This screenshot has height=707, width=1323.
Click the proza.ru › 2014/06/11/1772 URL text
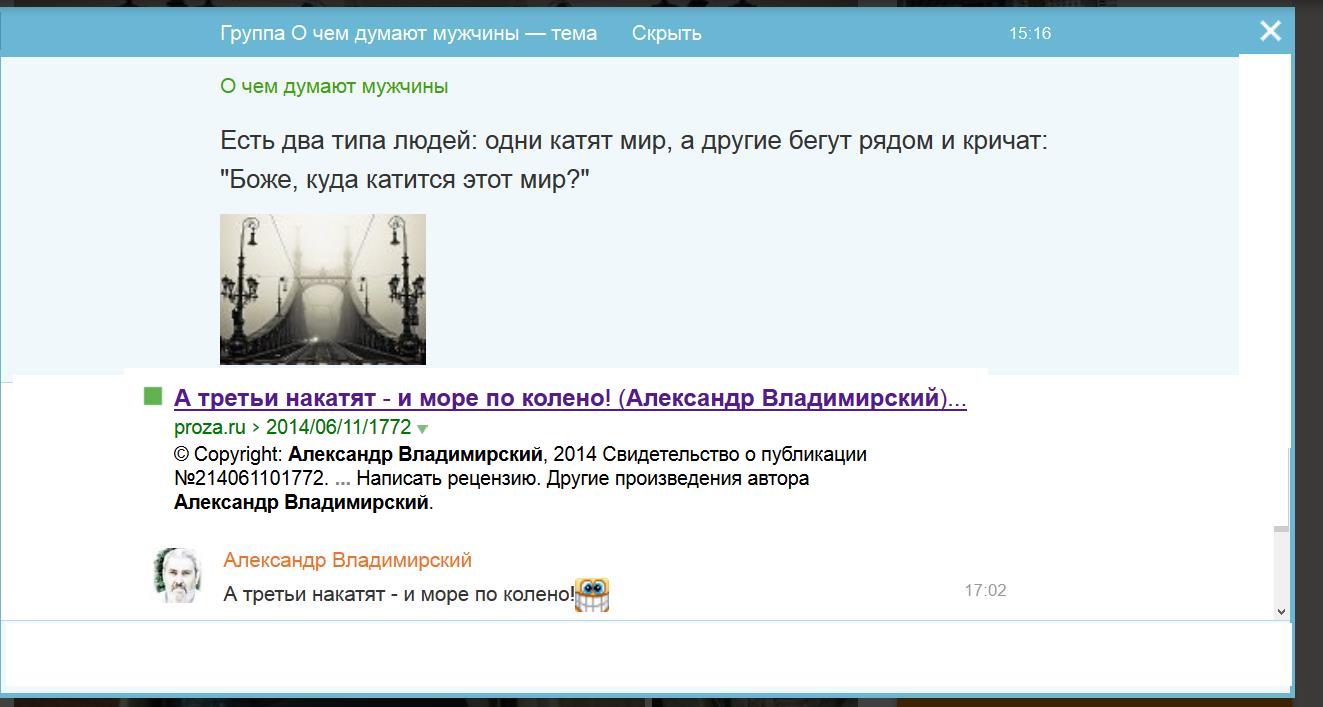coord(292,427)
